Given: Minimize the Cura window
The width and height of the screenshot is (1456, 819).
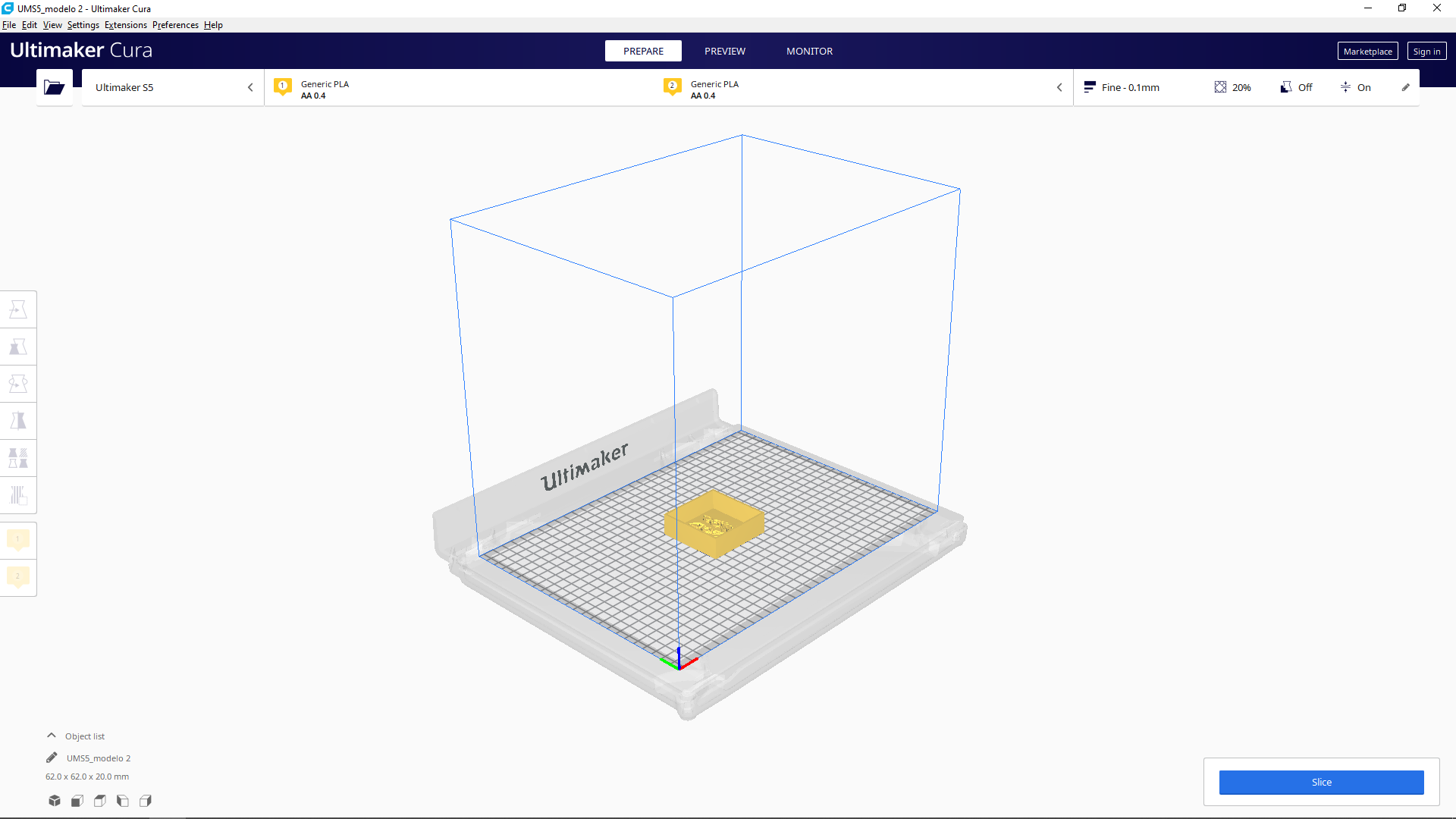Looking at the screenshot, I should [x=1368, y=8].
